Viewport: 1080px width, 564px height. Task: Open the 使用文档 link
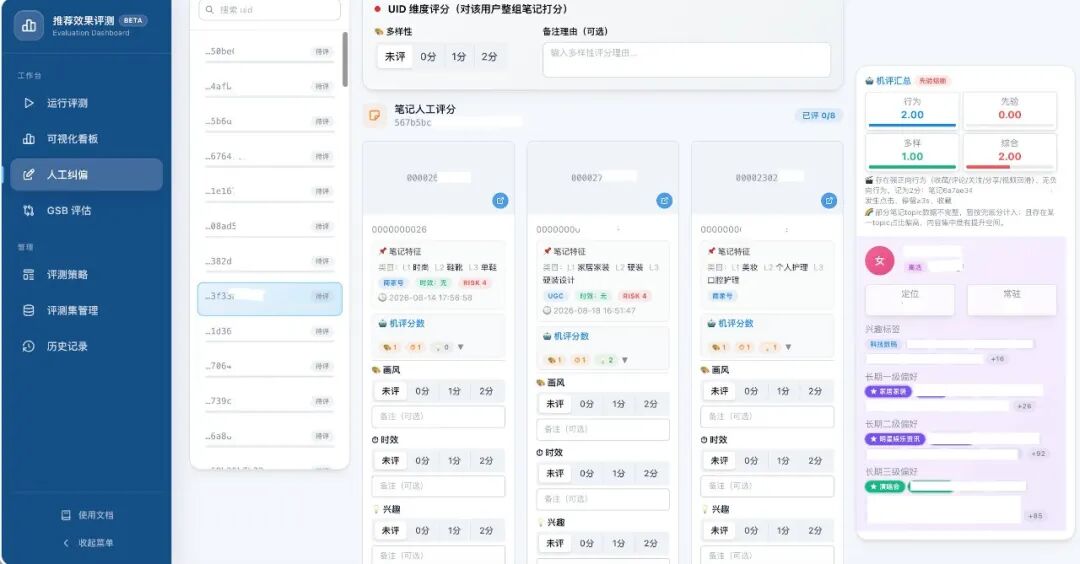[x=87, y=515]
